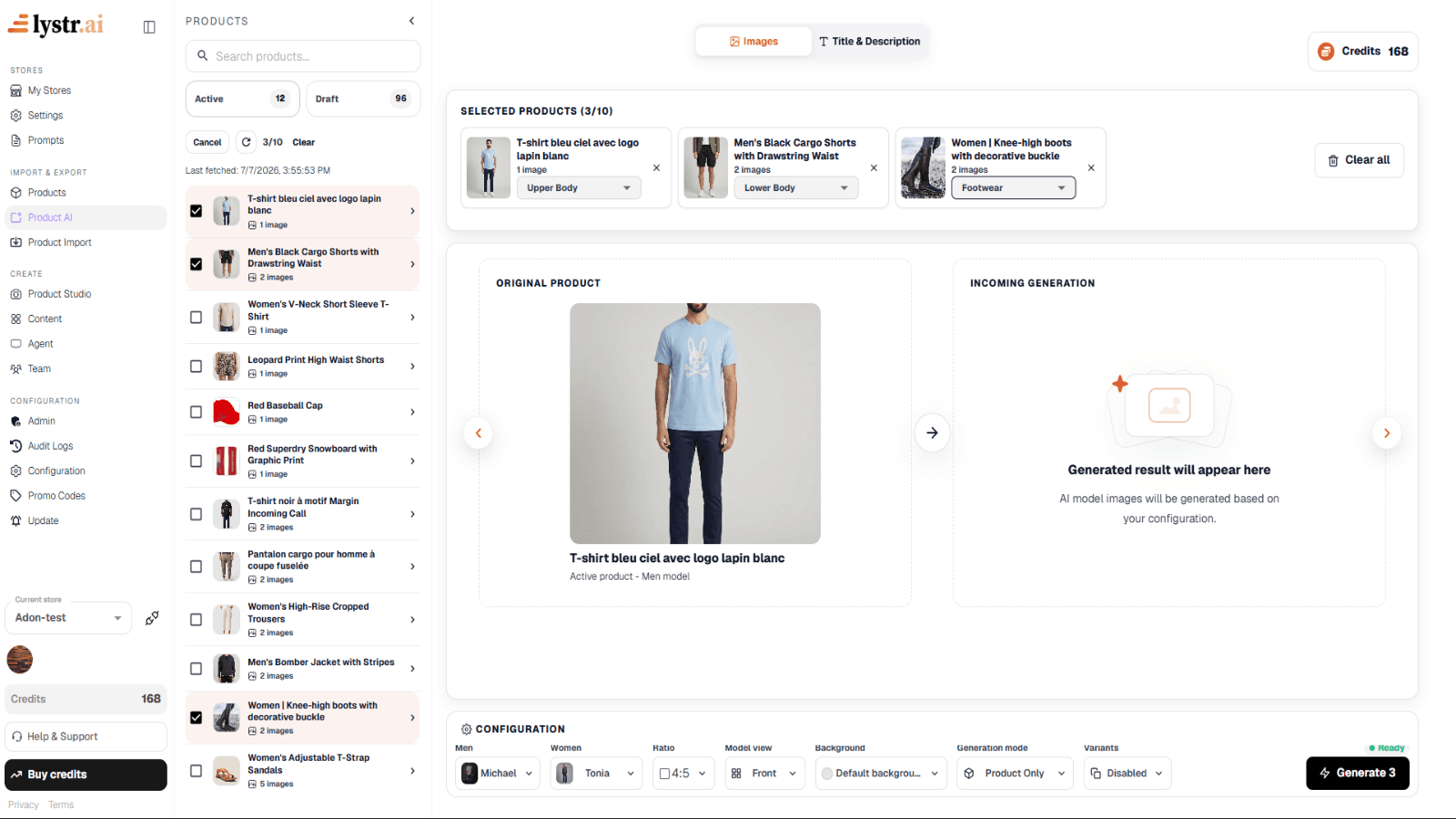Viewport: 1456px width, 819px height.
Task: Uncheck Women Knee-high boots product
Action: pyautogui.click(x=196, y=718)
